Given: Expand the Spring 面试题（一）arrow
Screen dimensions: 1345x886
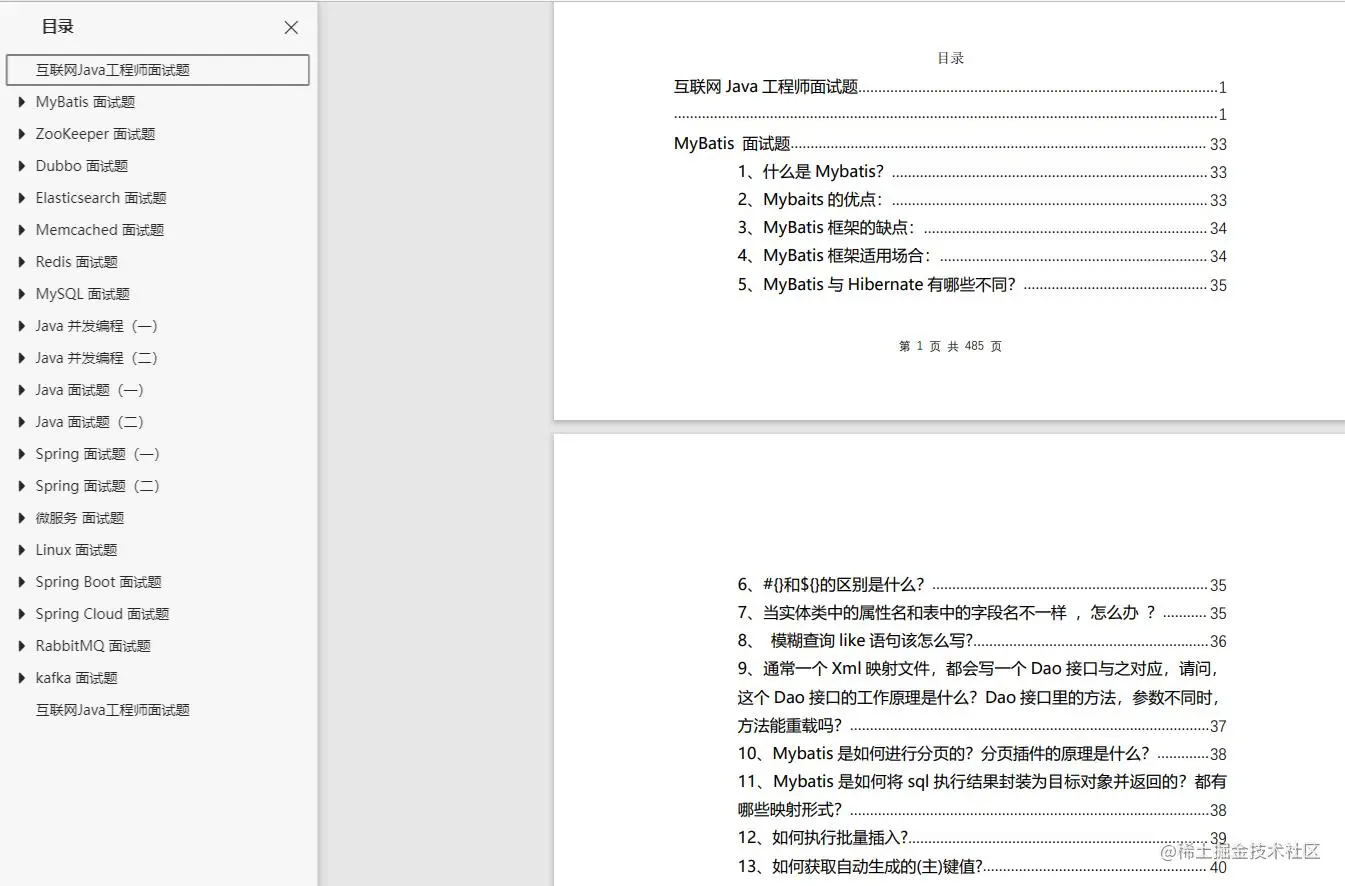Looking at the screenshot, I should point(22,454).
